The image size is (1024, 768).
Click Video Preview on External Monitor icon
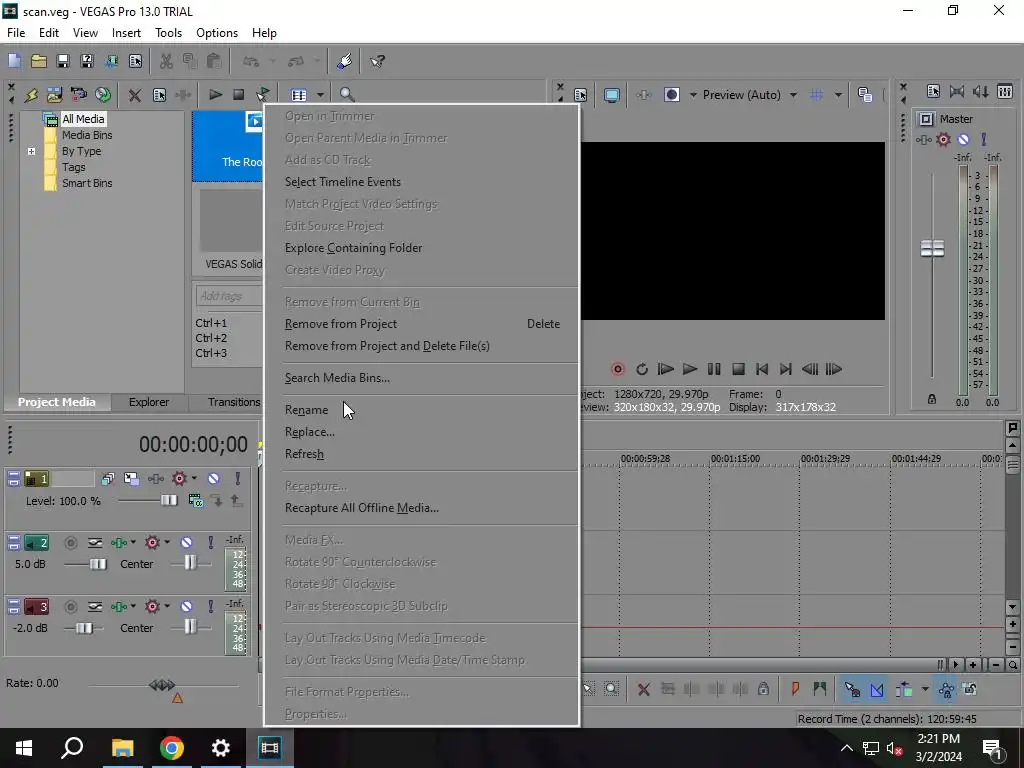point(611,95)
